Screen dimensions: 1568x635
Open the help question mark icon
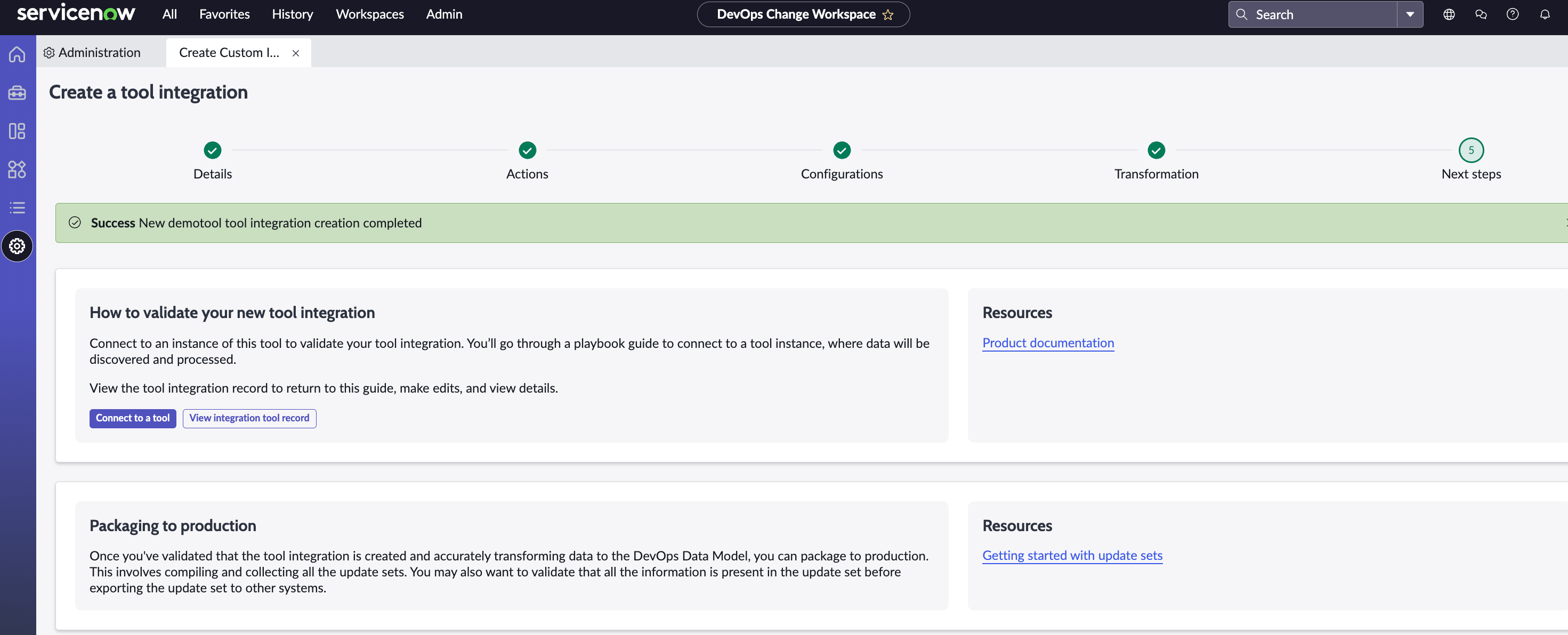tap(1513, 14)
